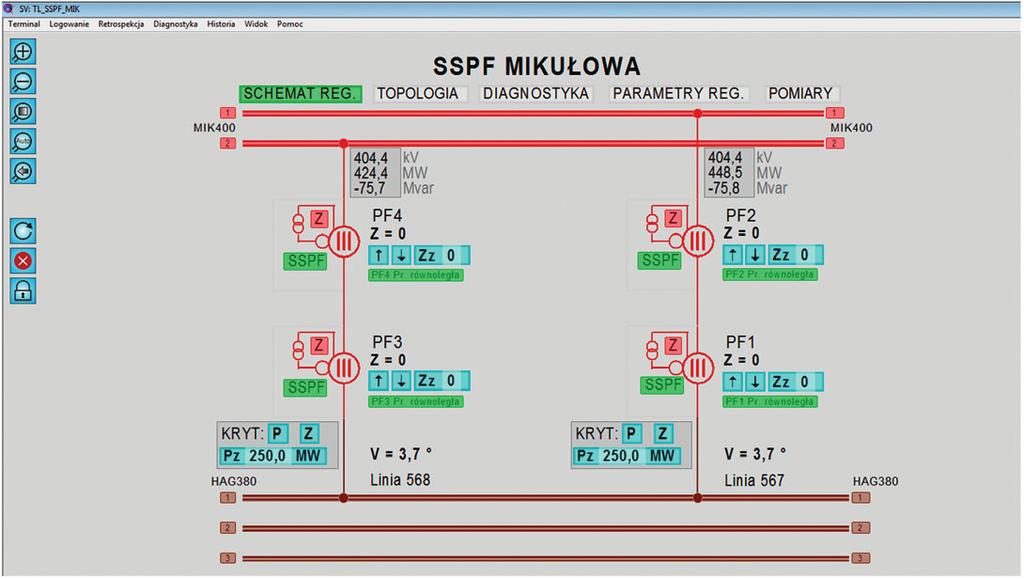Click left HAG380 busbar 3 marker

(227, 558)
